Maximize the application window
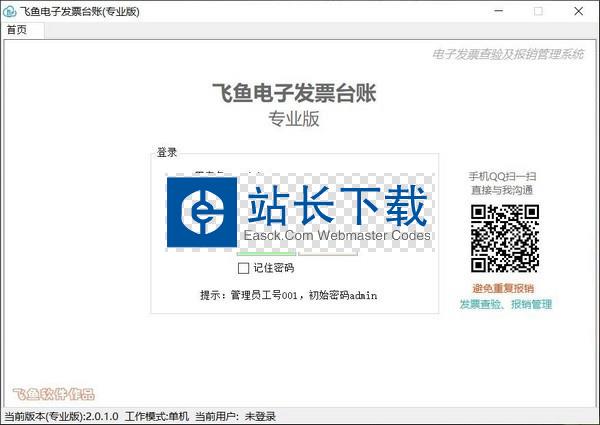Screen dimensions: 600x425 pos(538,11)
